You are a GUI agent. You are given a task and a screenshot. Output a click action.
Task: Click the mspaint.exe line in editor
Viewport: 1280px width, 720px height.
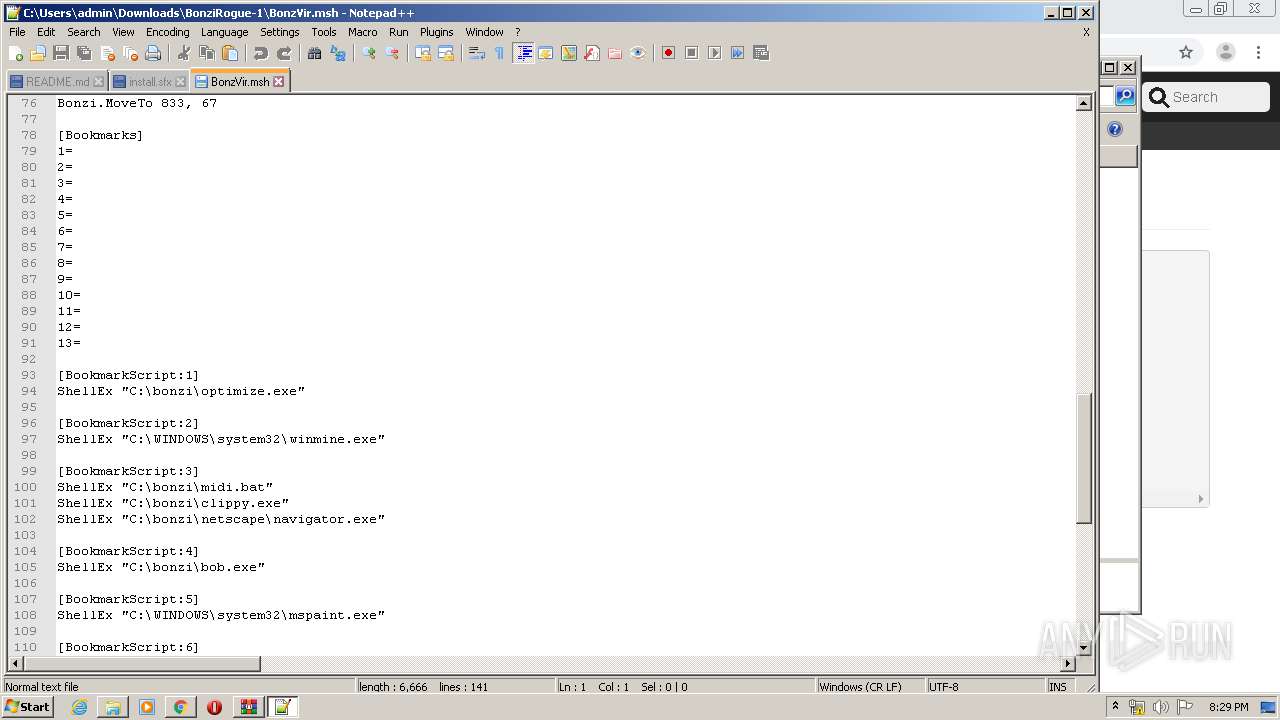pyautogui.click(x=221, y=615)
